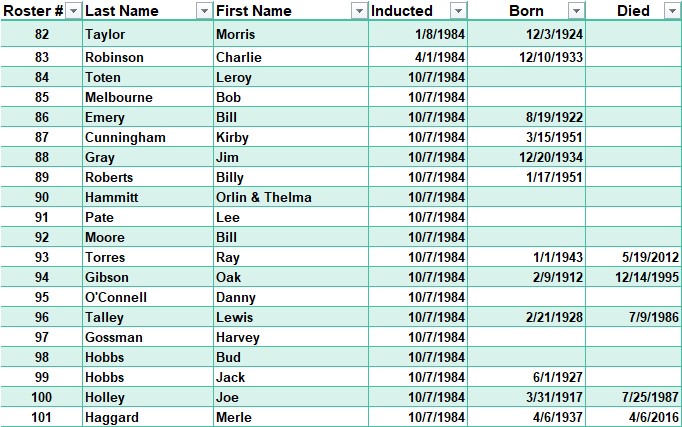This screenshot has height=427, width=682.
Task: Click the inducted date 4/1/1984 cell
Action: [418, 57]
